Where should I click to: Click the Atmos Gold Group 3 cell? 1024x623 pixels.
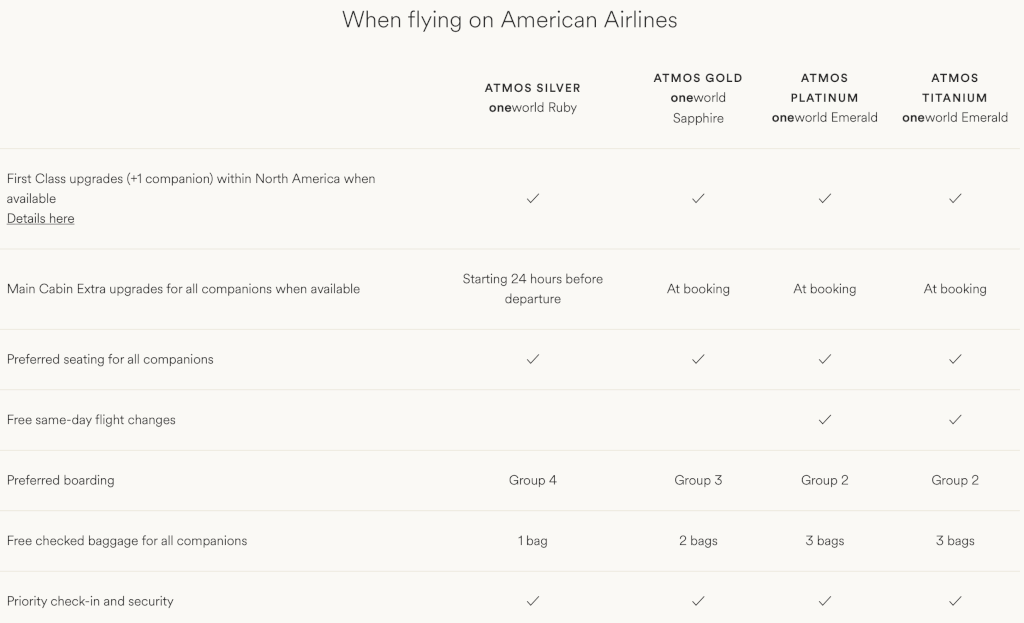pos(698,481)
